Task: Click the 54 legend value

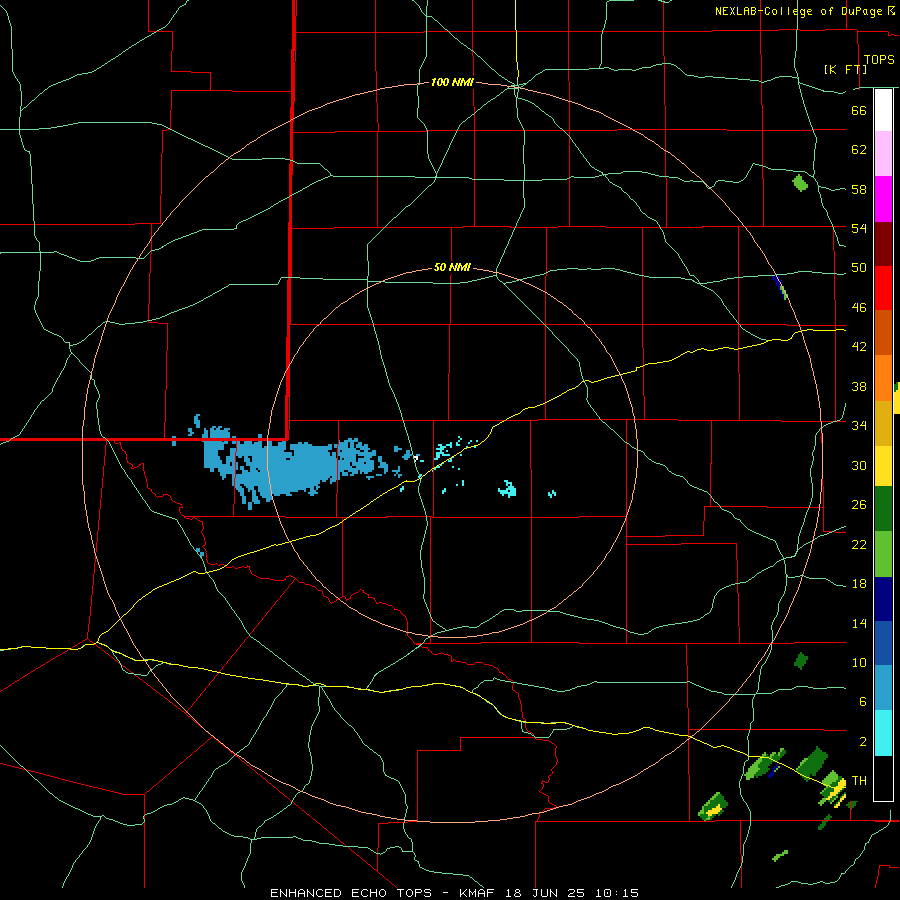Action: 859,228
